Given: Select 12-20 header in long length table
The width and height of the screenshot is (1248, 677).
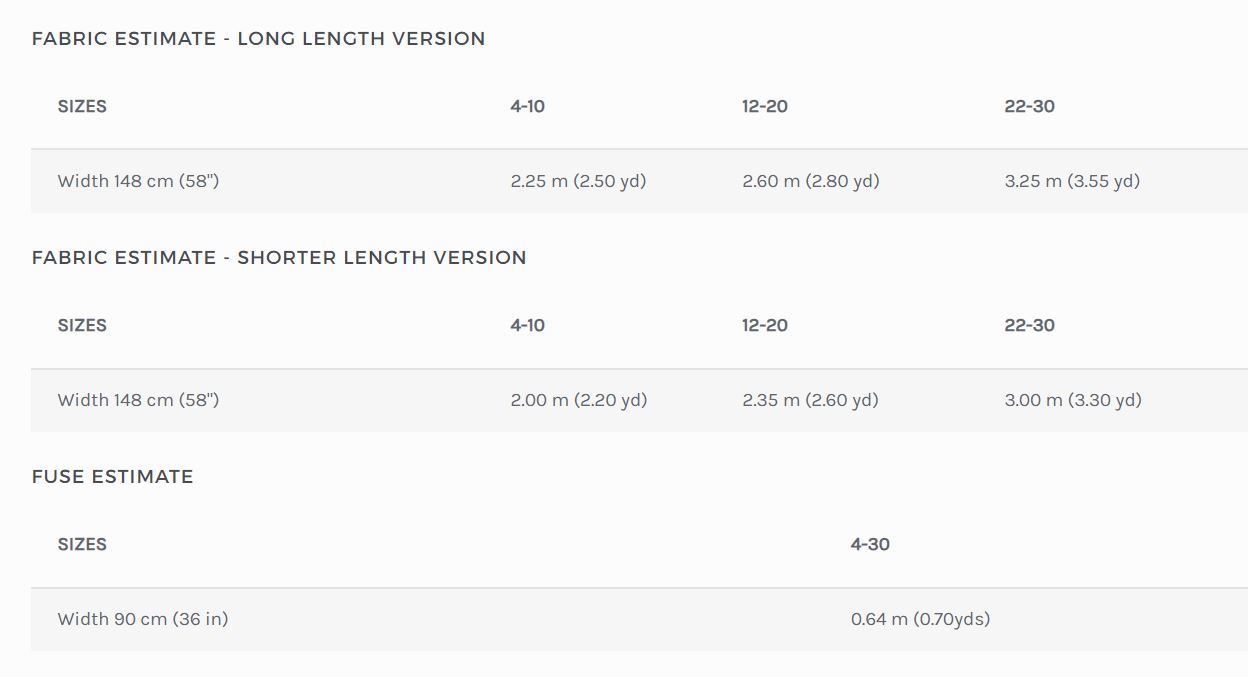Looking at the screenshot, I should [x=765, y=106].
